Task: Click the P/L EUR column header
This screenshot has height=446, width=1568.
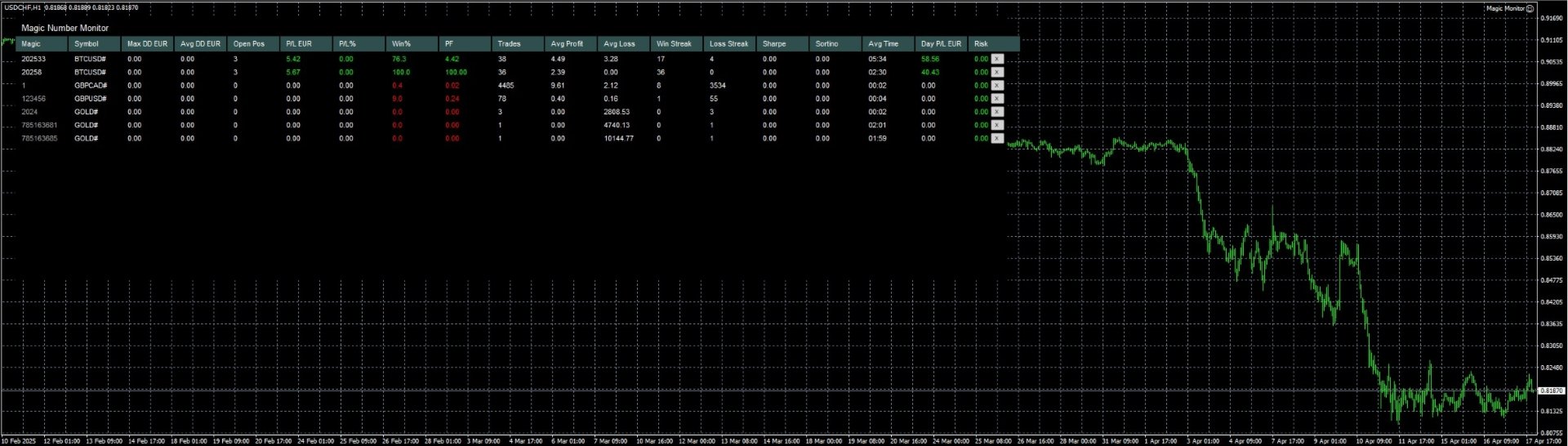Action: coord(306,44)
